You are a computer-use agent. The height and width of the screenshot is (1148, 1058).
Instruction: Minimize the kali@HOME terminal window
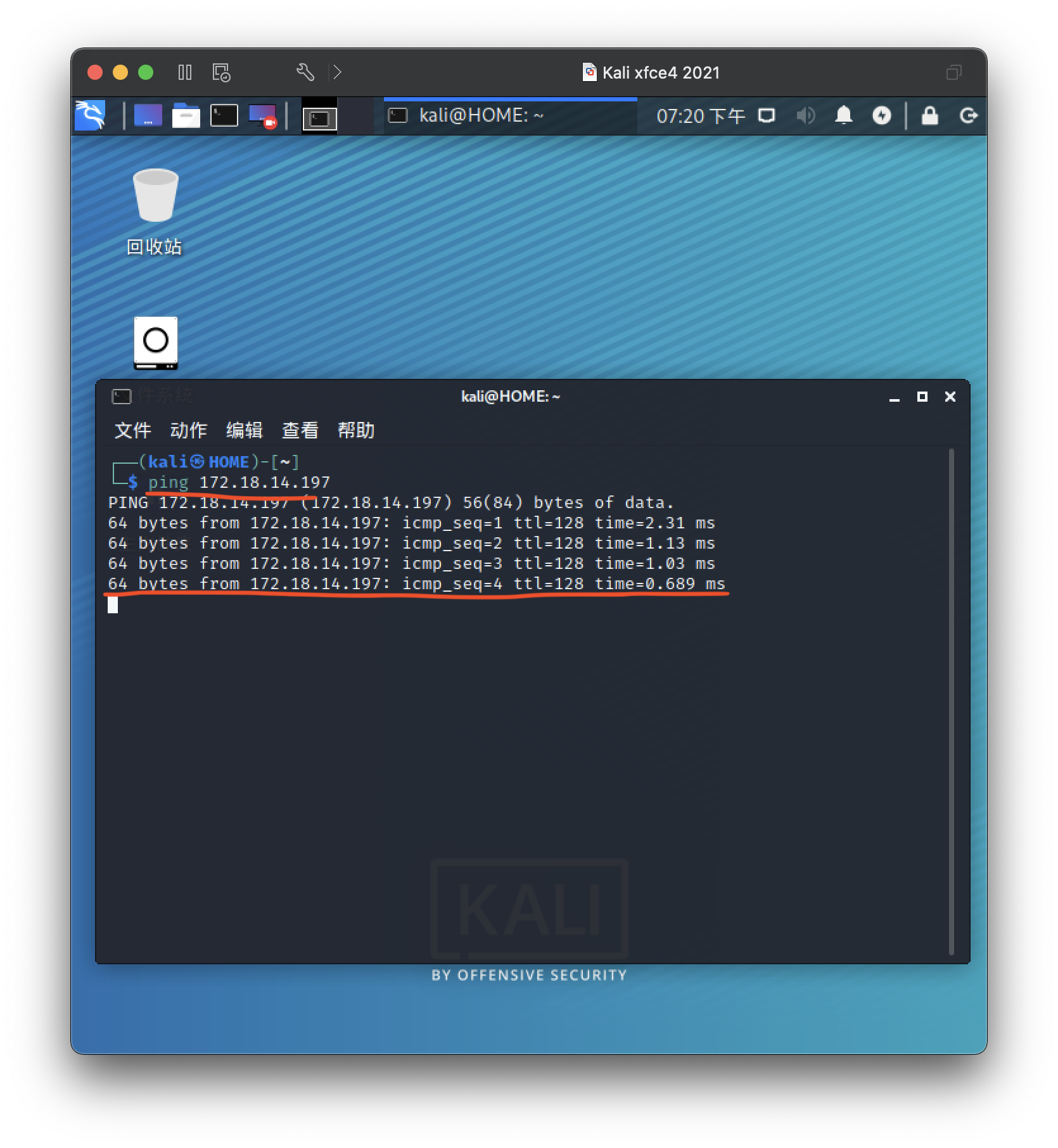point(894,397)
